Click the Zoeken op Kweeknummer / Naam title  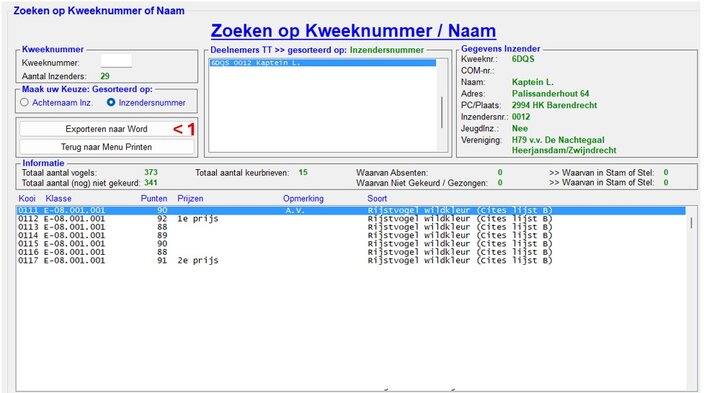353,31
